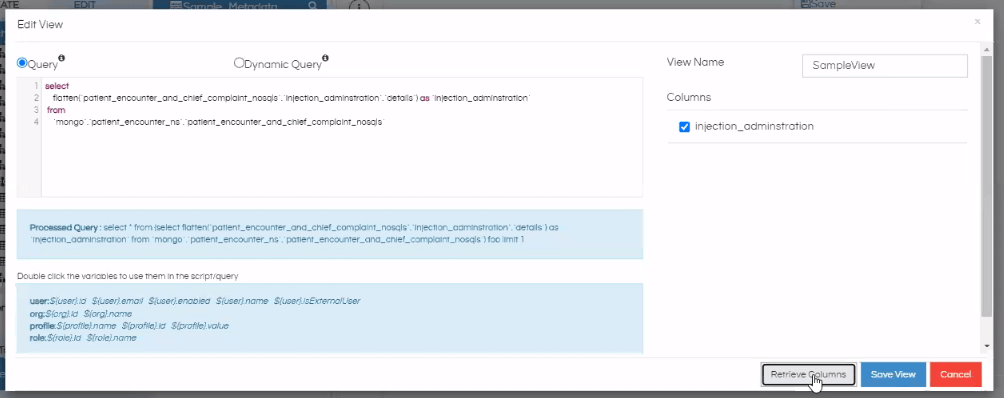Edit the View Name input field
The image size is (1004, 398).
coord(884,65)
